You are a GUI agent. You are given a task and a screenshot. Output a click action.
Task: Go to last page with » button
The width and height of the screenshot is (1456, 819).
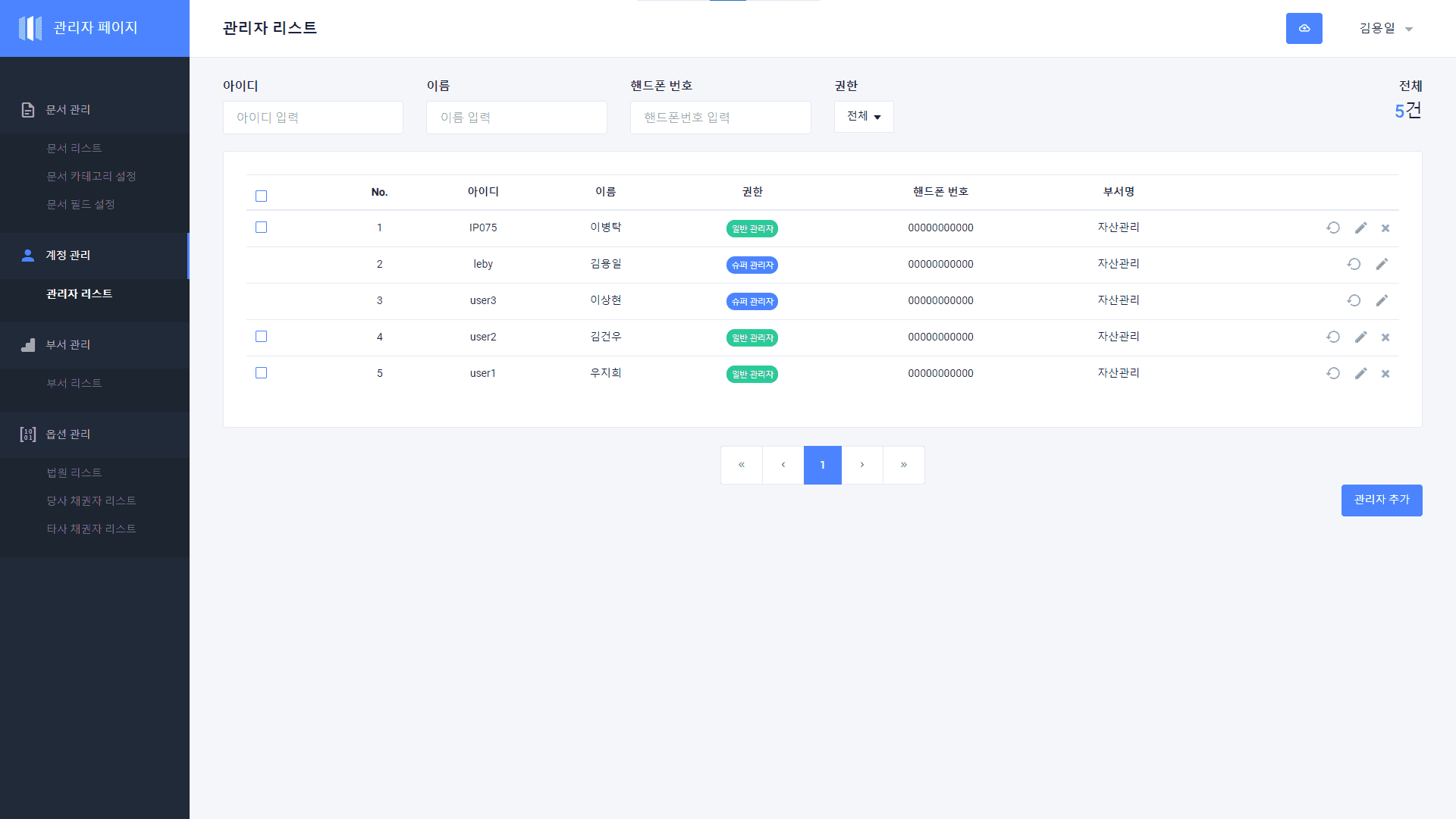(904, 465)
